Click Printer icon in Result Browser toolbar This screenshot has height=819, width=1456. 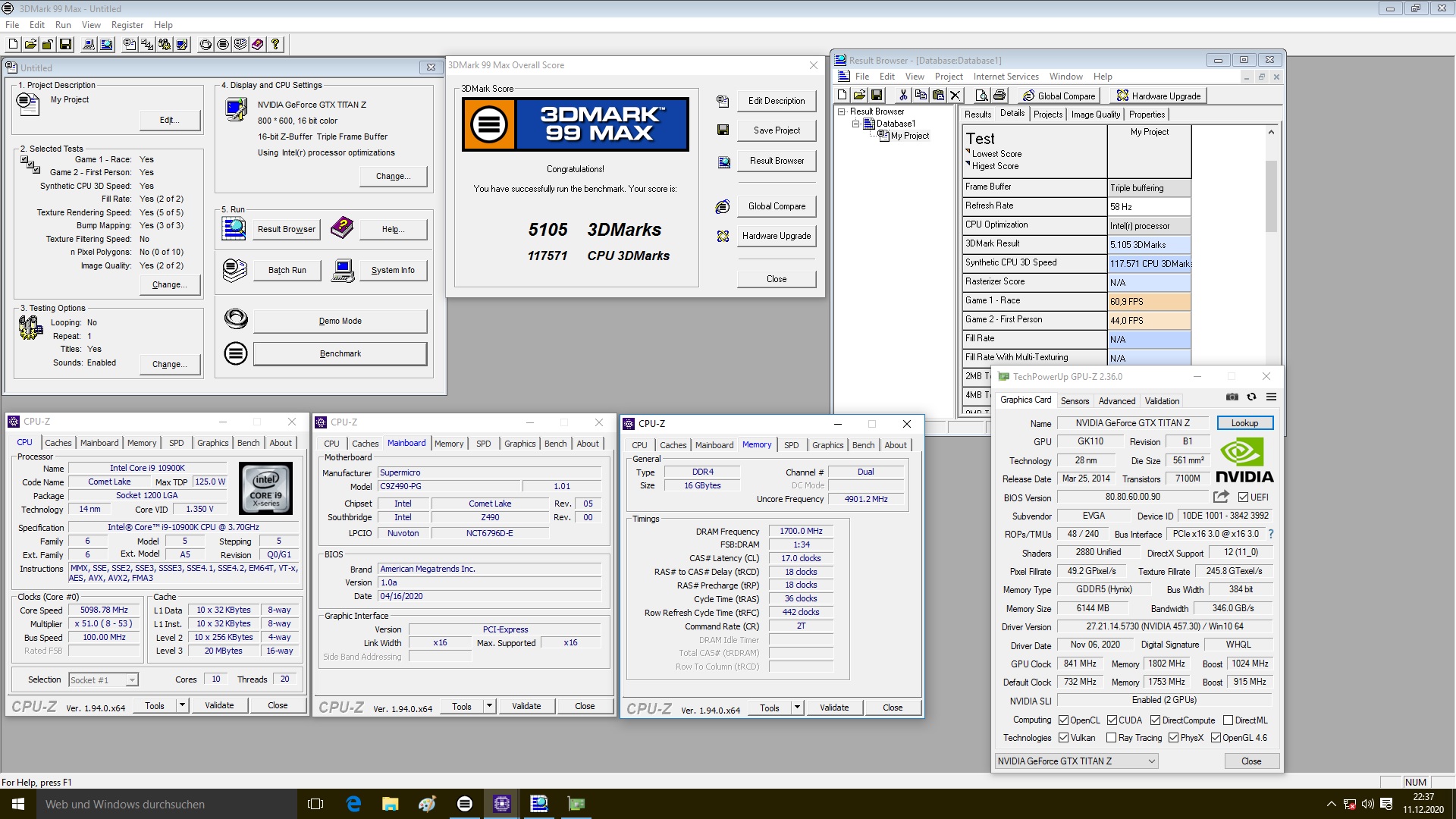click(999, 96)
